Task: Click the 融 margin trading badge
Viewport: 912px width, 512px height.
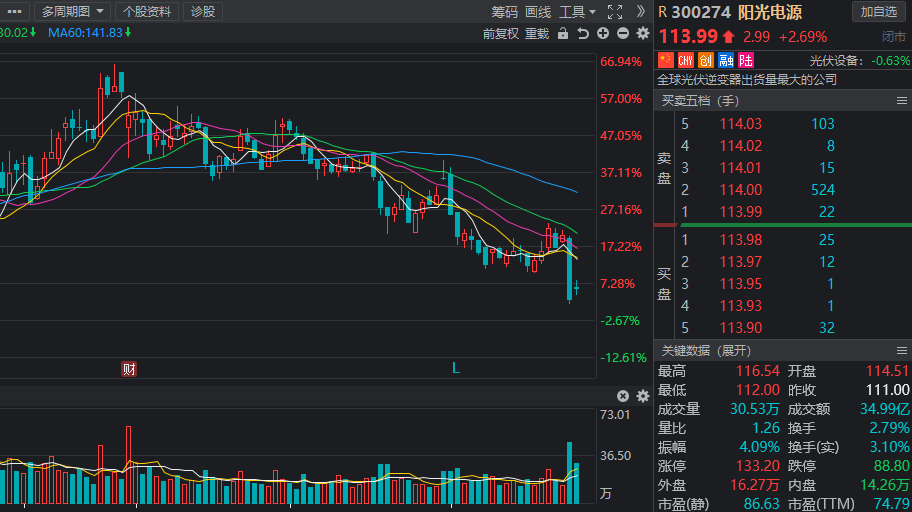Action: click(x=726, y=60)
